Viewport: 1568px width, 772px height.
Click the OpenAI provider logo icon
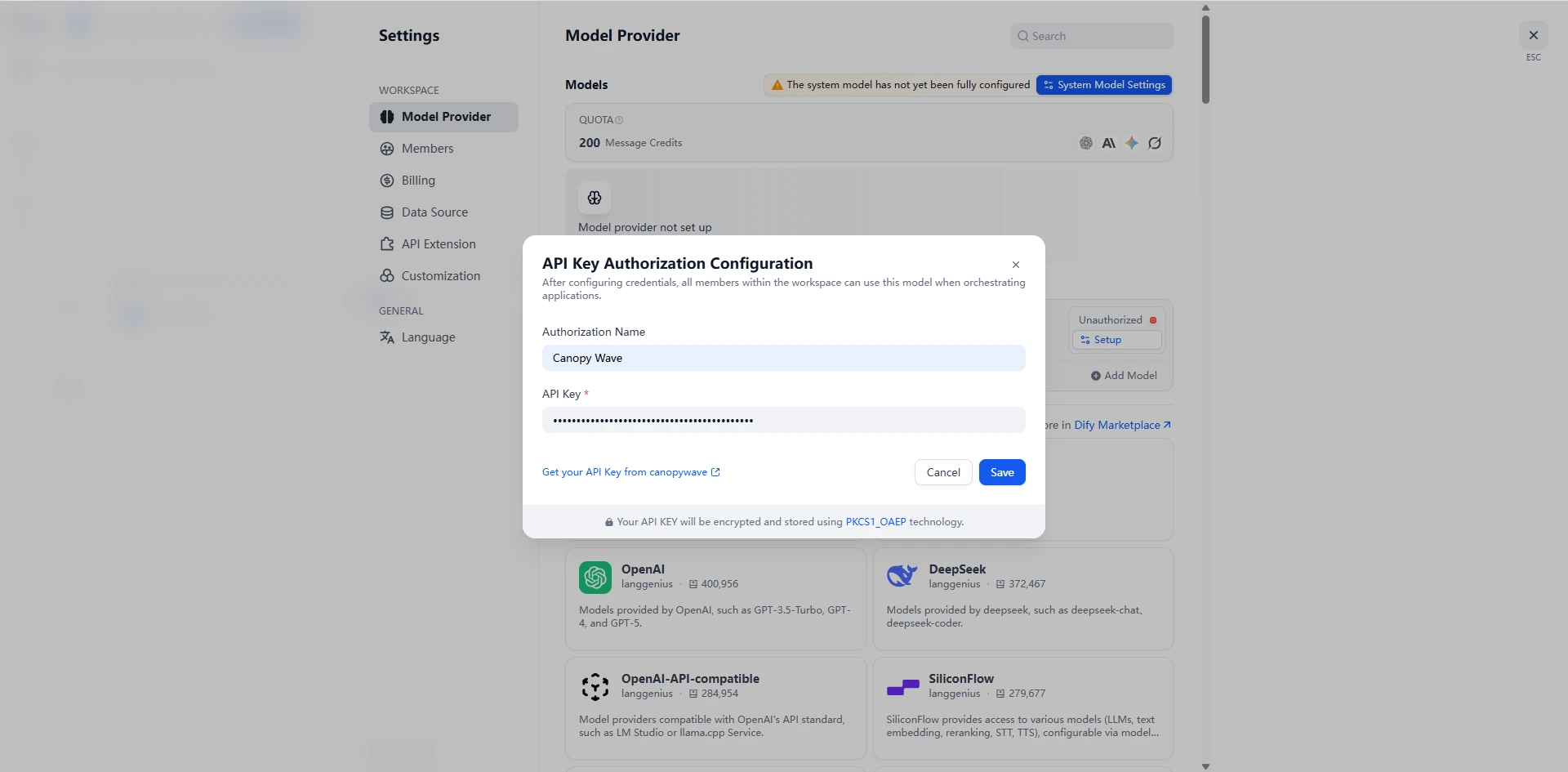tap(595, 577)
